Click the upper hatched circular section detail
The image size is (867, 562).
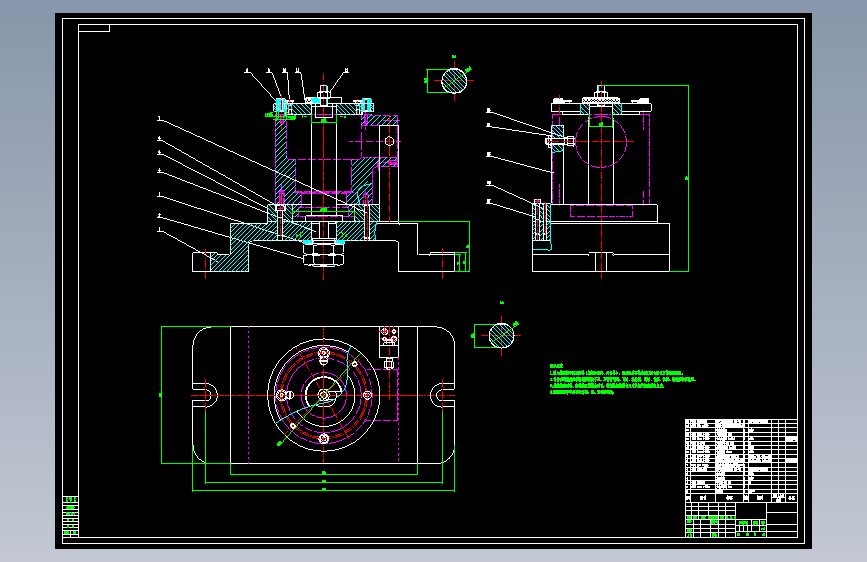tap(454, 81)
